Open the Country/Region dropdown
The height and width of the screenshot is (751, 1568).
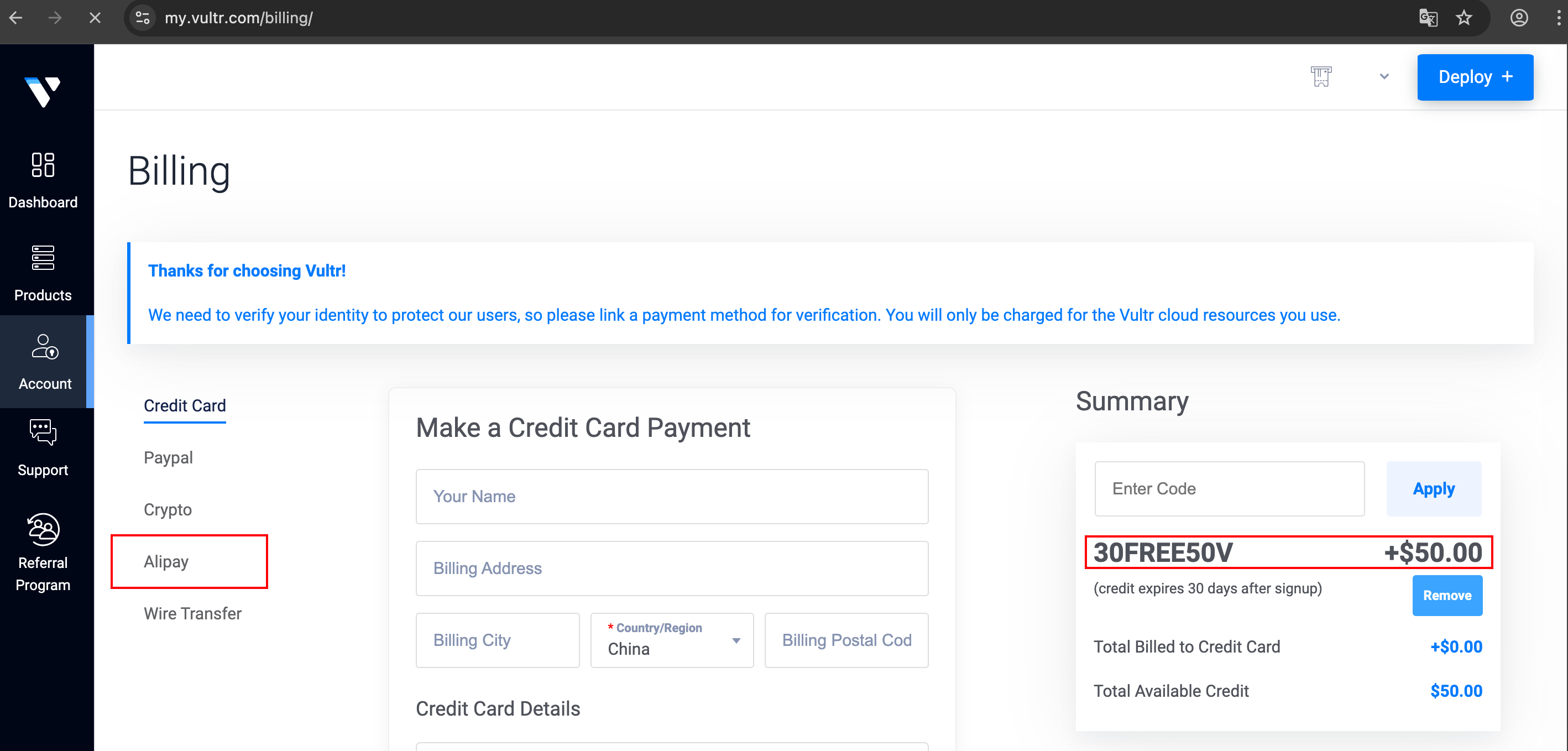(672, 640)
